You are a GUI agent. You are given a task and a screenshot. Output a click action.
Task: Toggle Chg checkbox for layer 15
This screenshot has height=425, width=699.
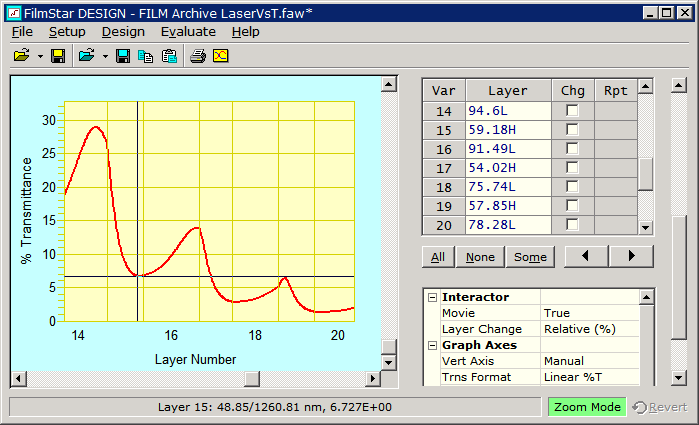click(x=572, y=129)
